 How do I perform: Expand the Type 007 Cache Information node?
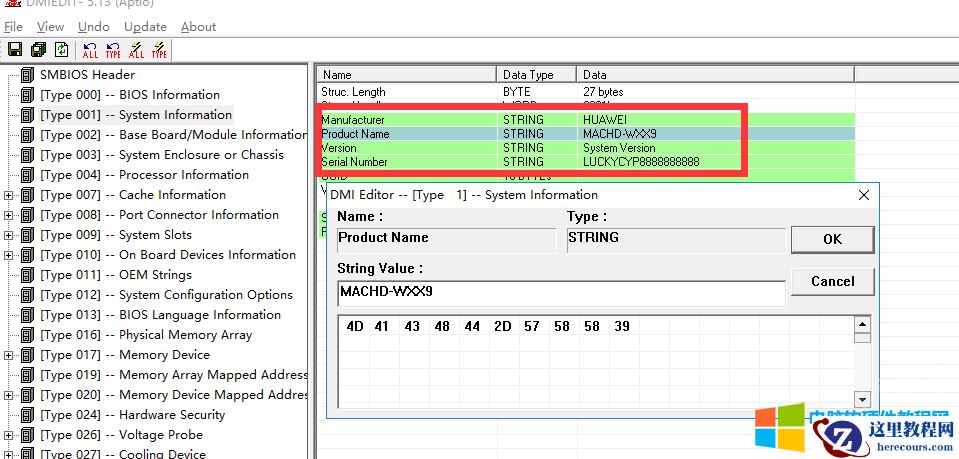9,195
